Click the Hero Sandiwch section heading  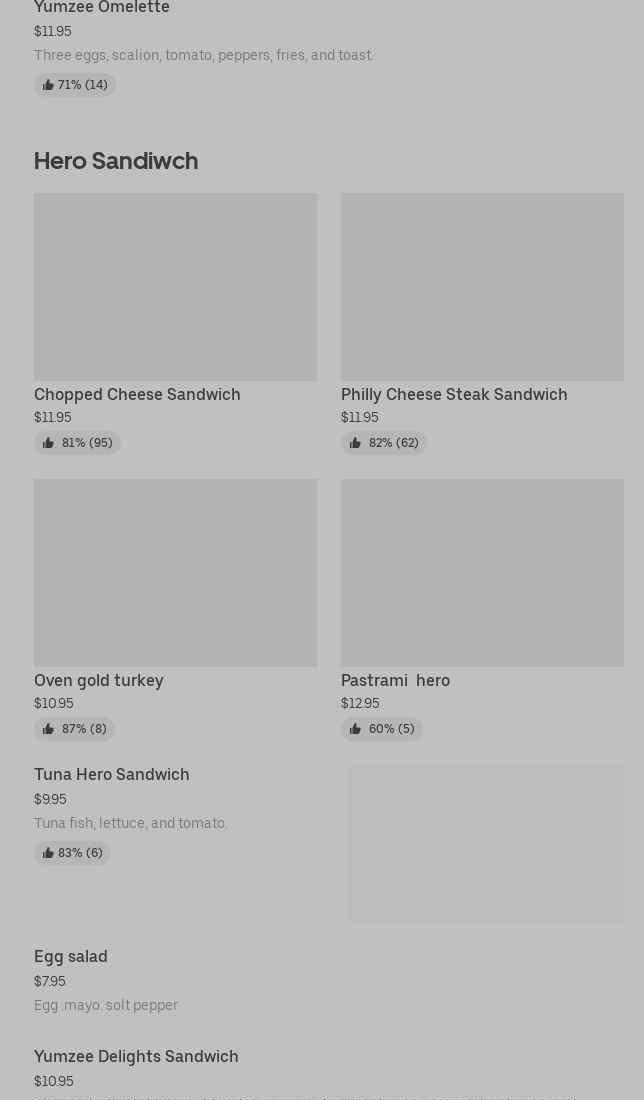116,160
